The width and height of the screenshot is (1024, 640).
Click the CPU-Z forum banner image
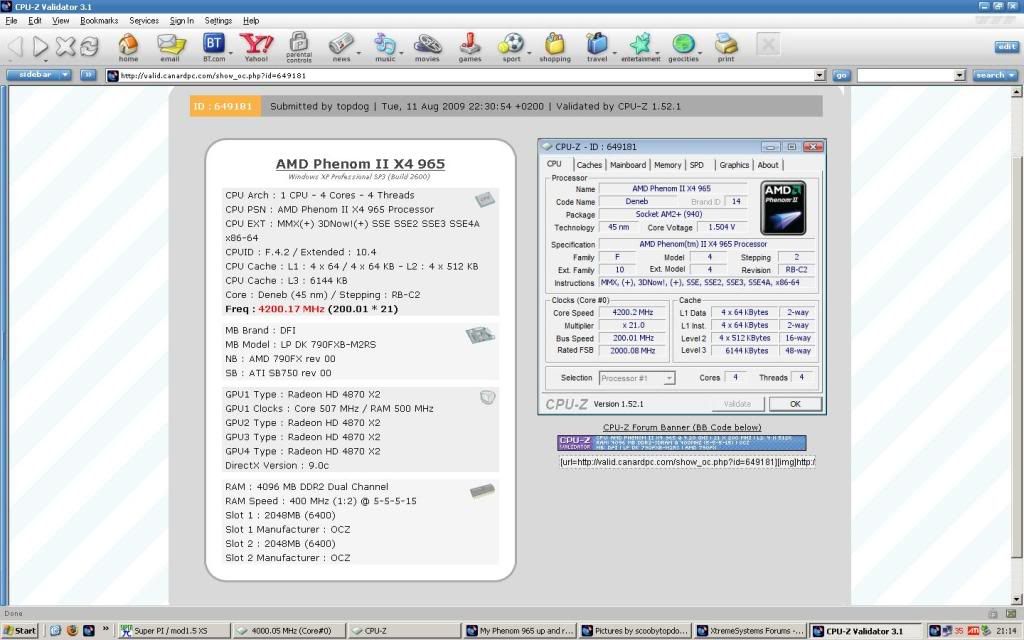[x=682, y=443]
